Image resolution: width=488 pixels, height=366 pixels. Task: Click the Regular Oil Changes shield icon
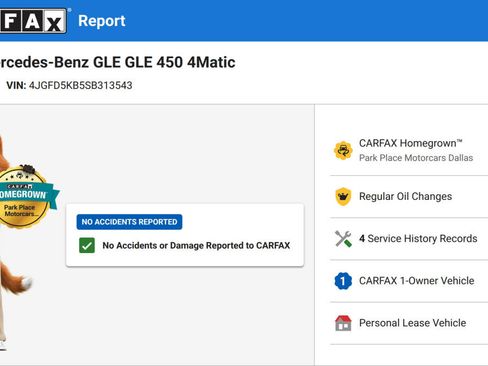343,196
